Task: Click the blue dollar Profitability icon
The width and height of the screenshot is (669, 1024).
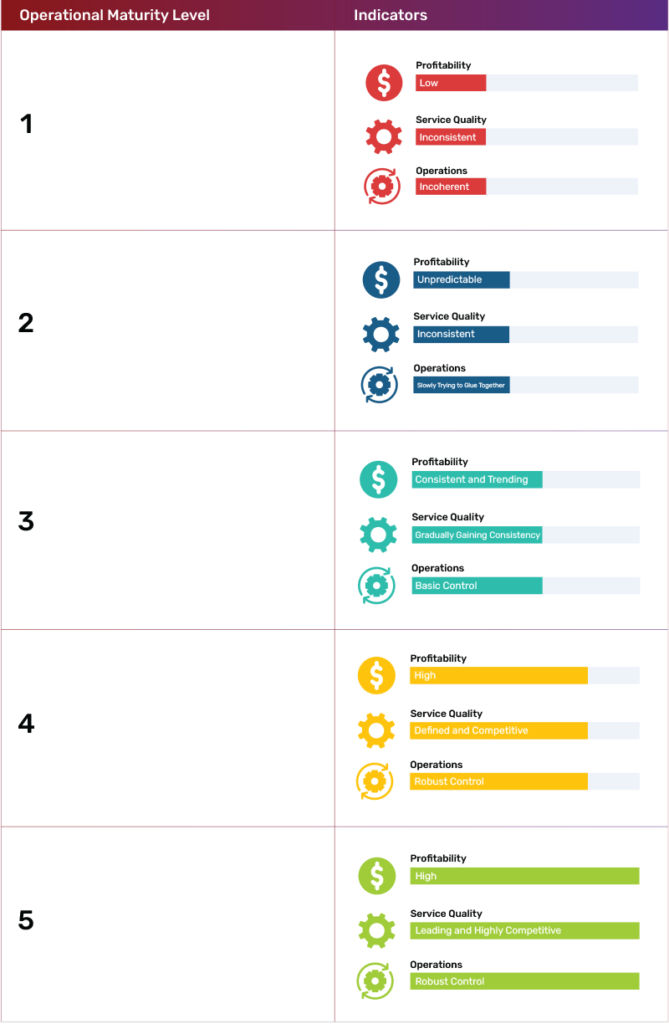Action: [381, 280]
